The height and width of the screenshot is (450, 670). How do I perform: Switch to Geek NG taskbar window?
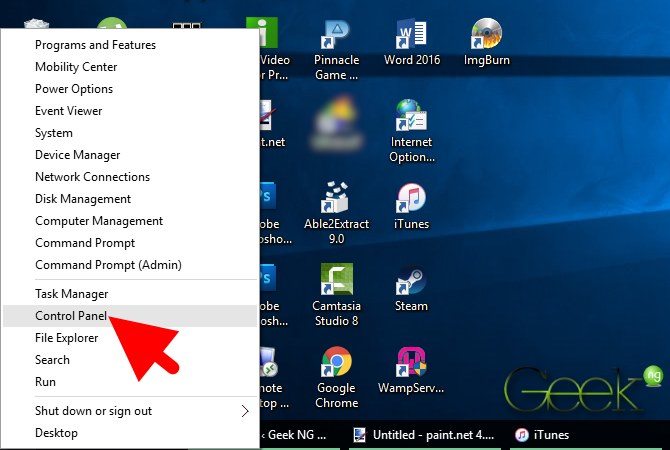tap(299, 435)
